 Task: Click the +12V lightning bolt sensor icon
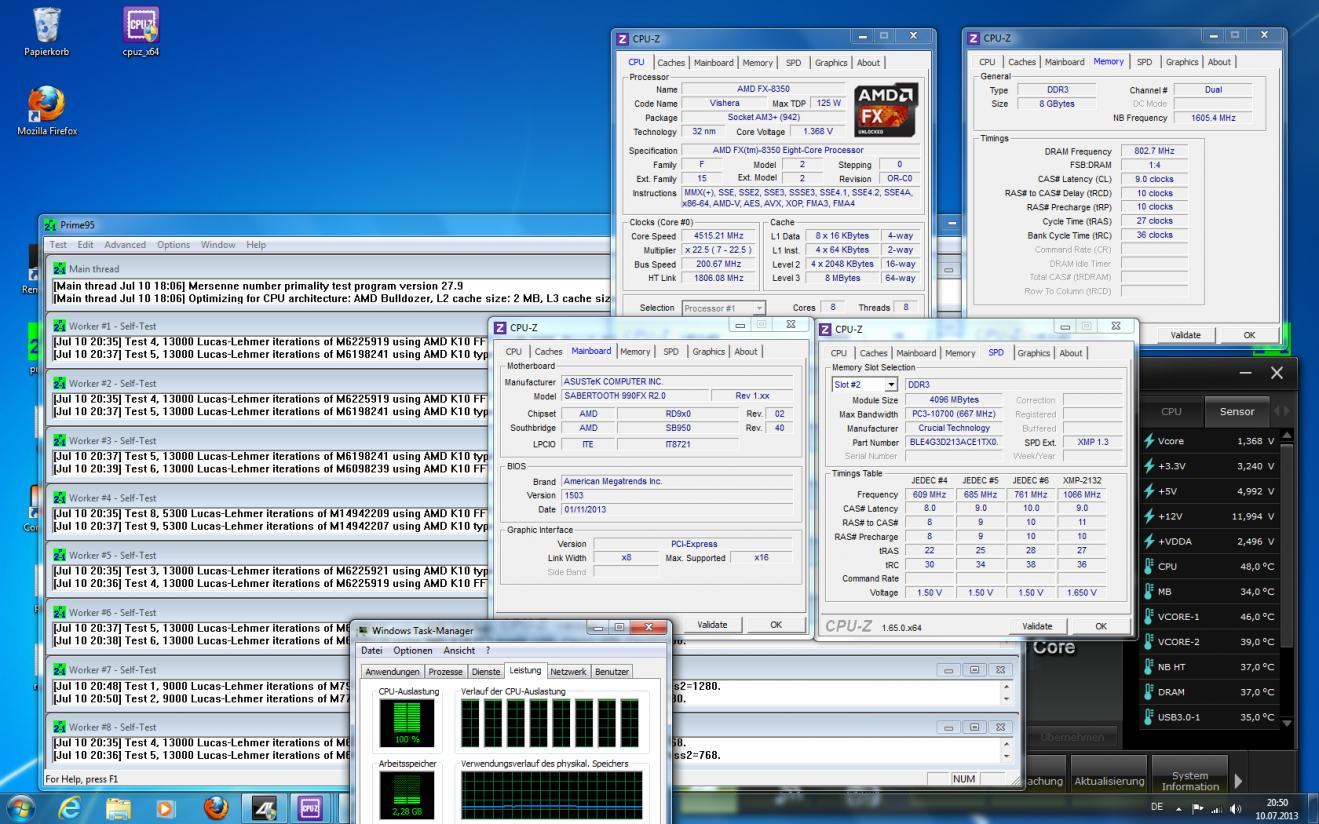click(1149, 516)
